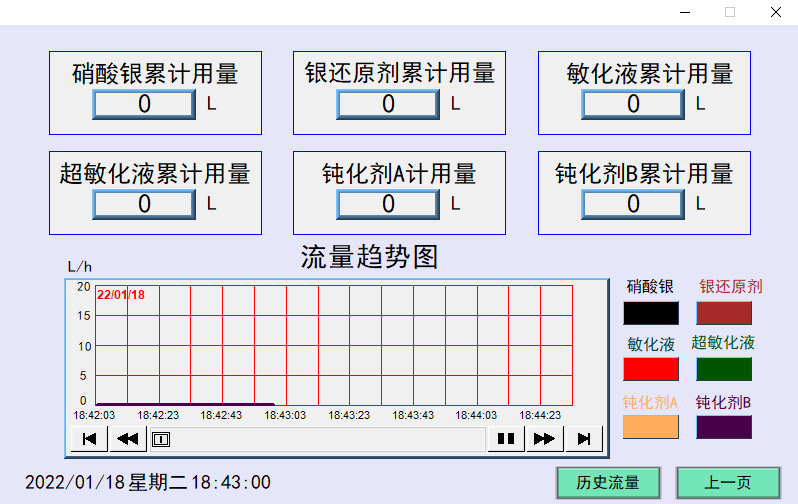Pause the flow trend chart

(506, 438)
